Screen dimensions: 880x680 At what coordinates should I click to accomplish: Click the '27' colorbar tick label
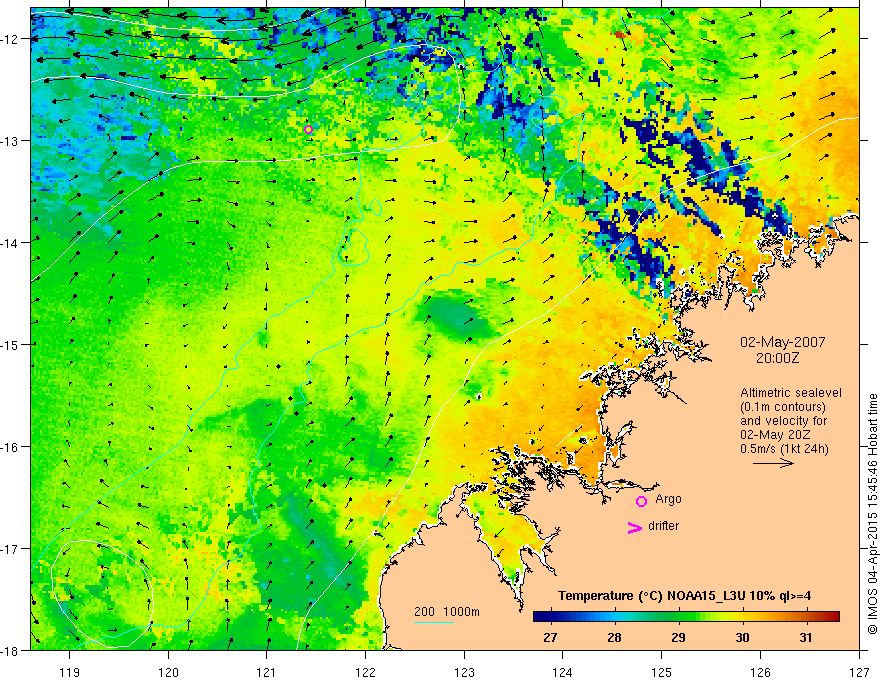(551, 637)
